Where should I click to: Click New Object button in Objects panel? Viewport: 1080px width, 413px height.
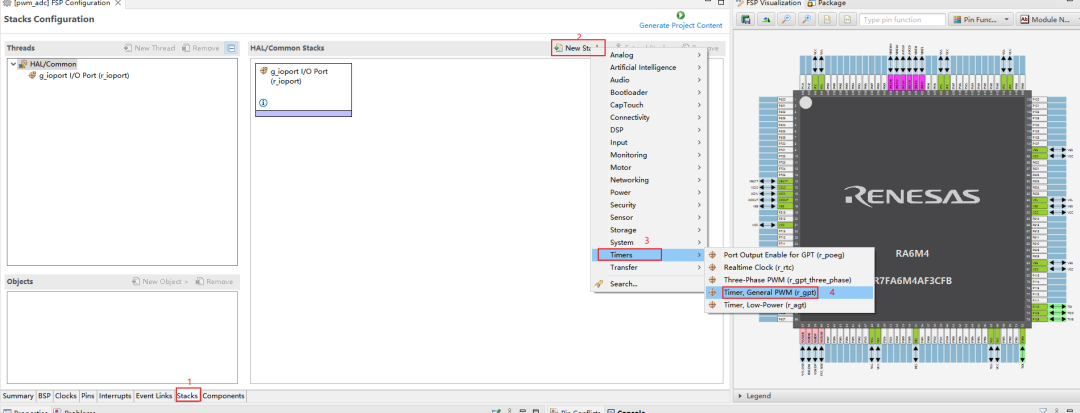coord(160,282)
